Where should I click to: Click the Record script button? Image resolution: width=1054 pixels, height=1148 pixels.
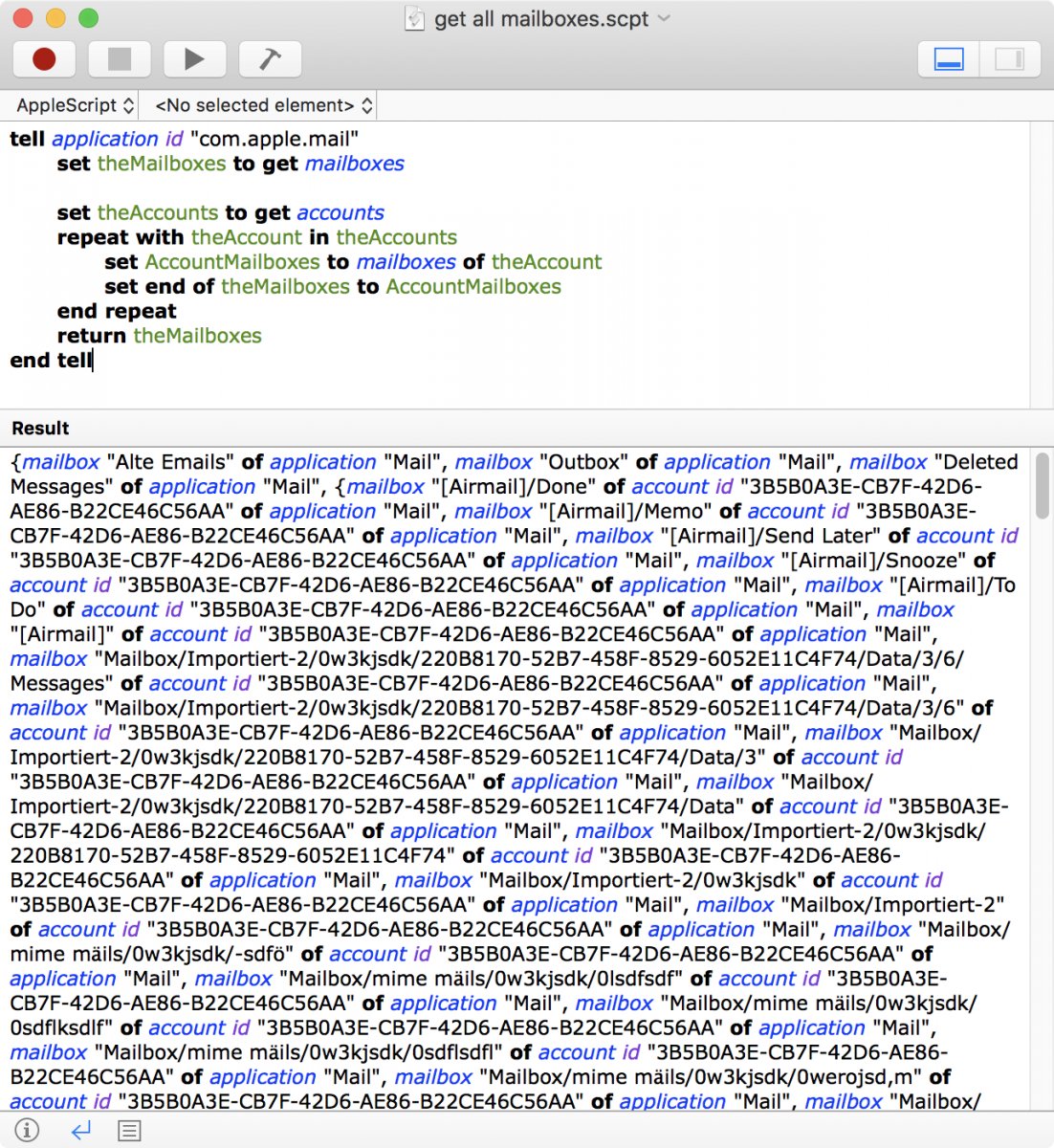44,59
